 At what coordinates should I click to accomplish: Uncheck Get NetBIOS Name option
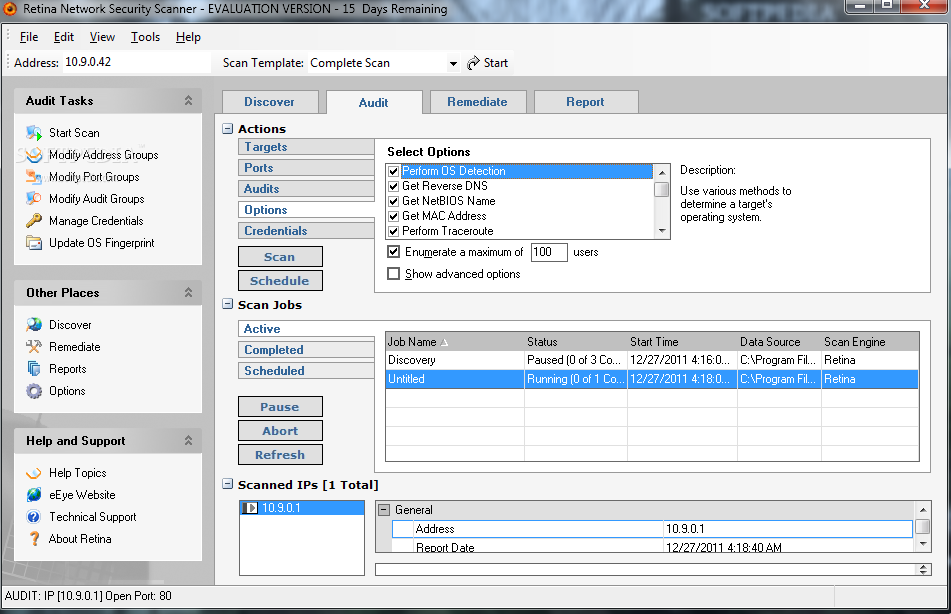click(x=394, y=201)
